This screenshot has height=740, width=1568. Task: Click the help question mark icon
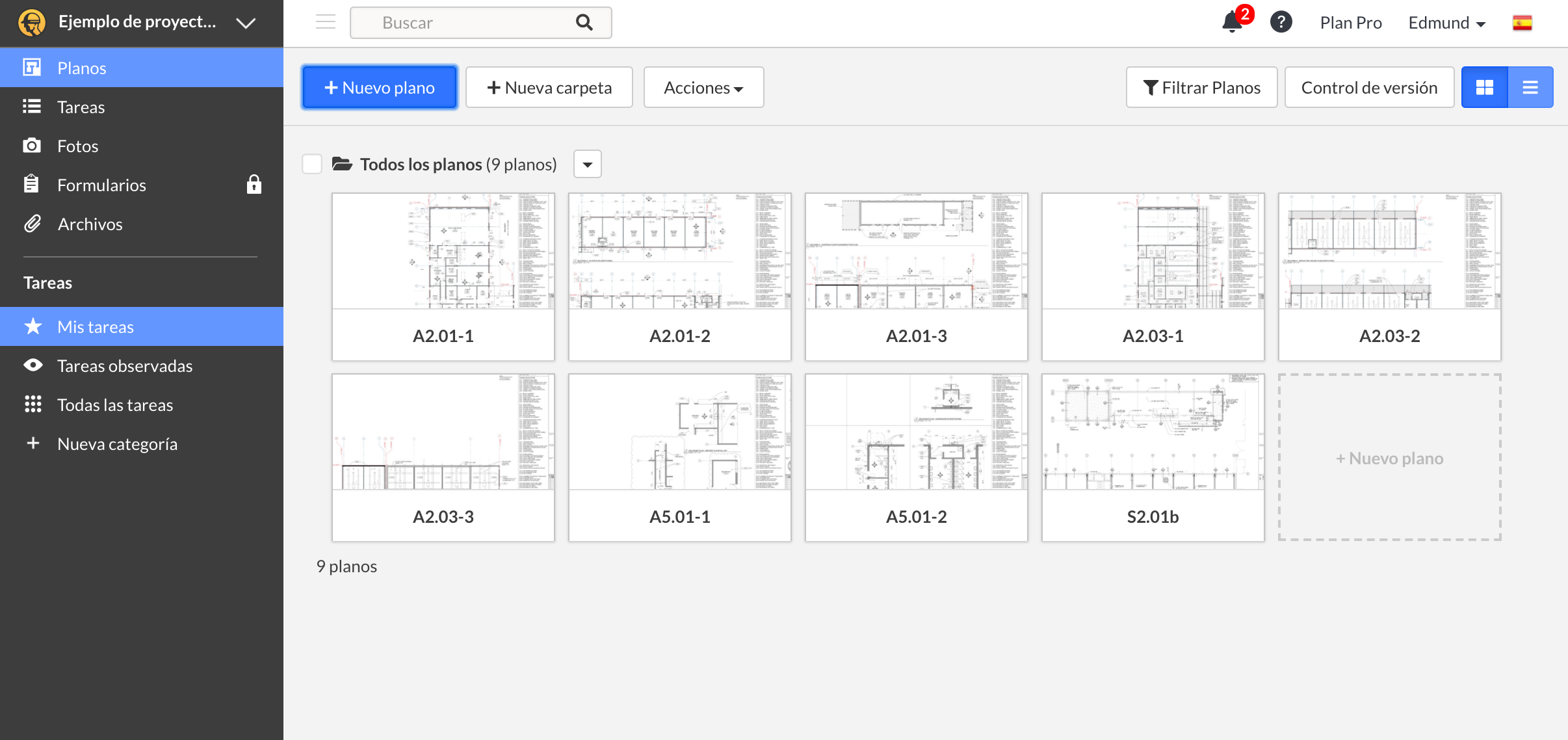point(1281,23)
